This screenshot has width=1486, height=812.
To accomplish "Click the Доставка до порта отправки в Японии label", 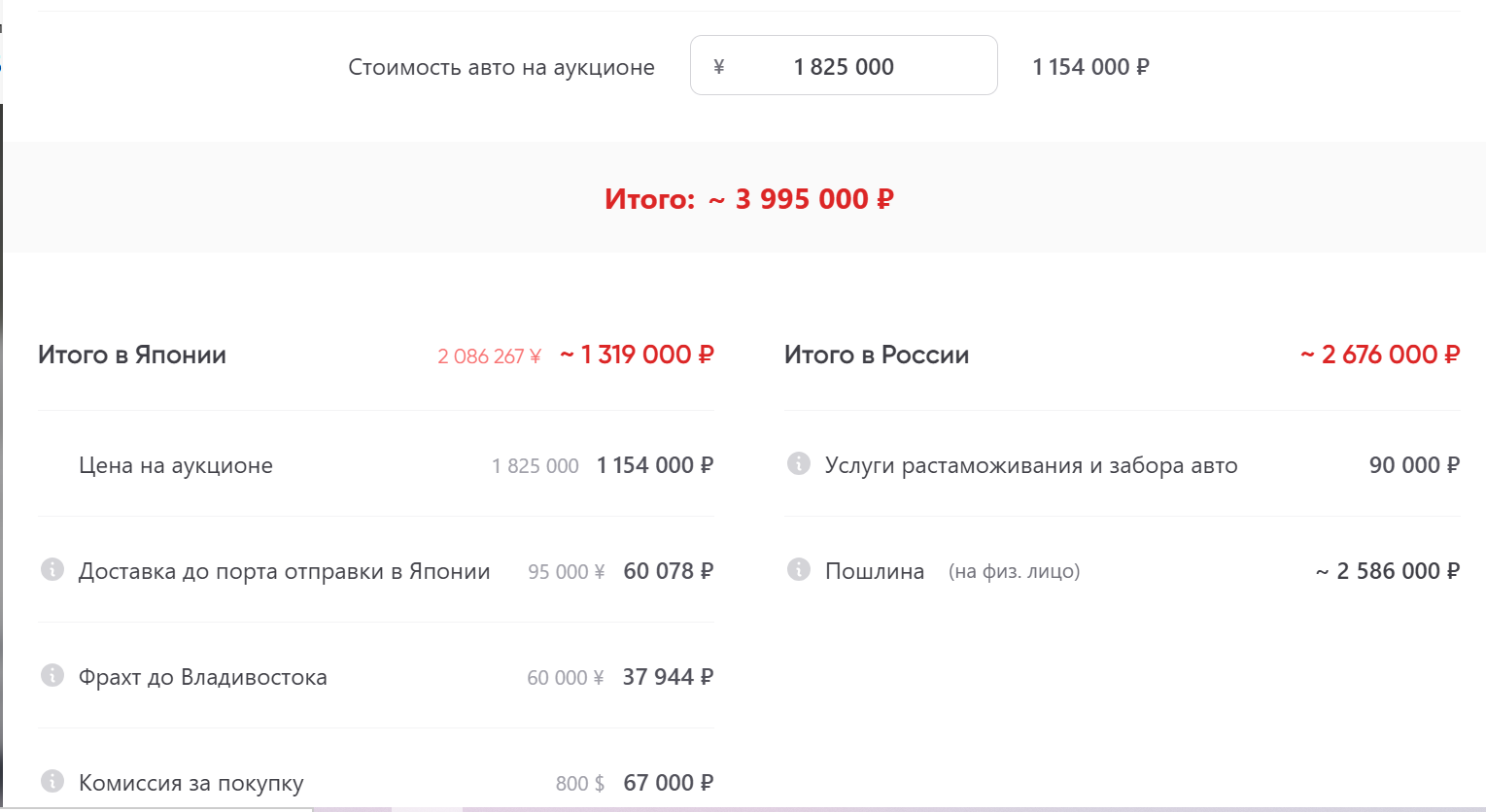I will [x=285, y=571].
